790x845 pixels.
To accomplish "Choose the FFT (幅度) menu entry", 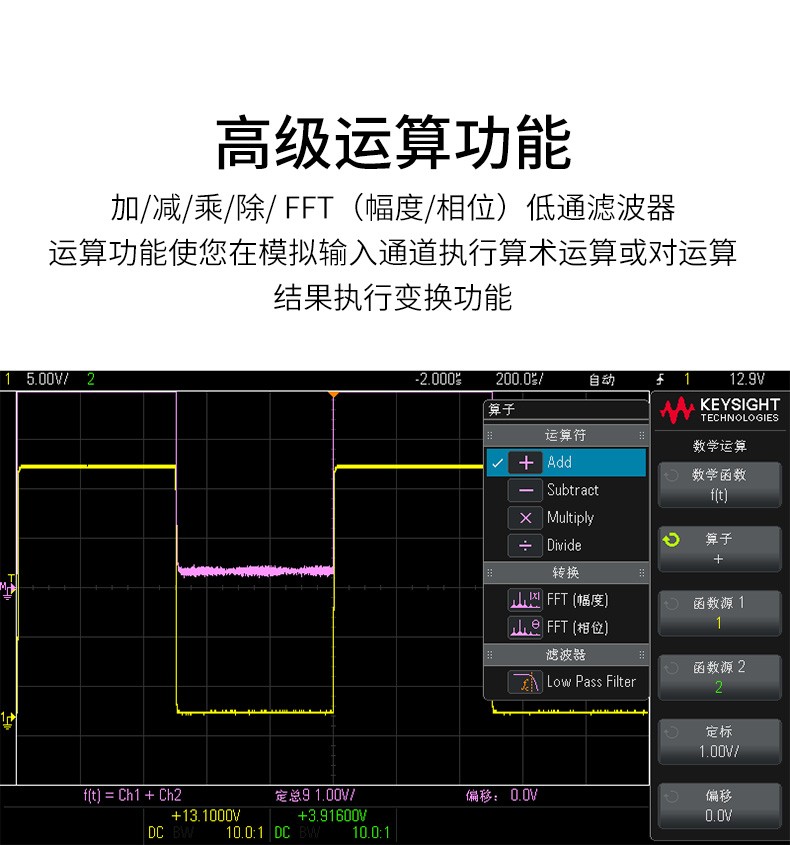I will pyautogui.click(x=566, y=600).
